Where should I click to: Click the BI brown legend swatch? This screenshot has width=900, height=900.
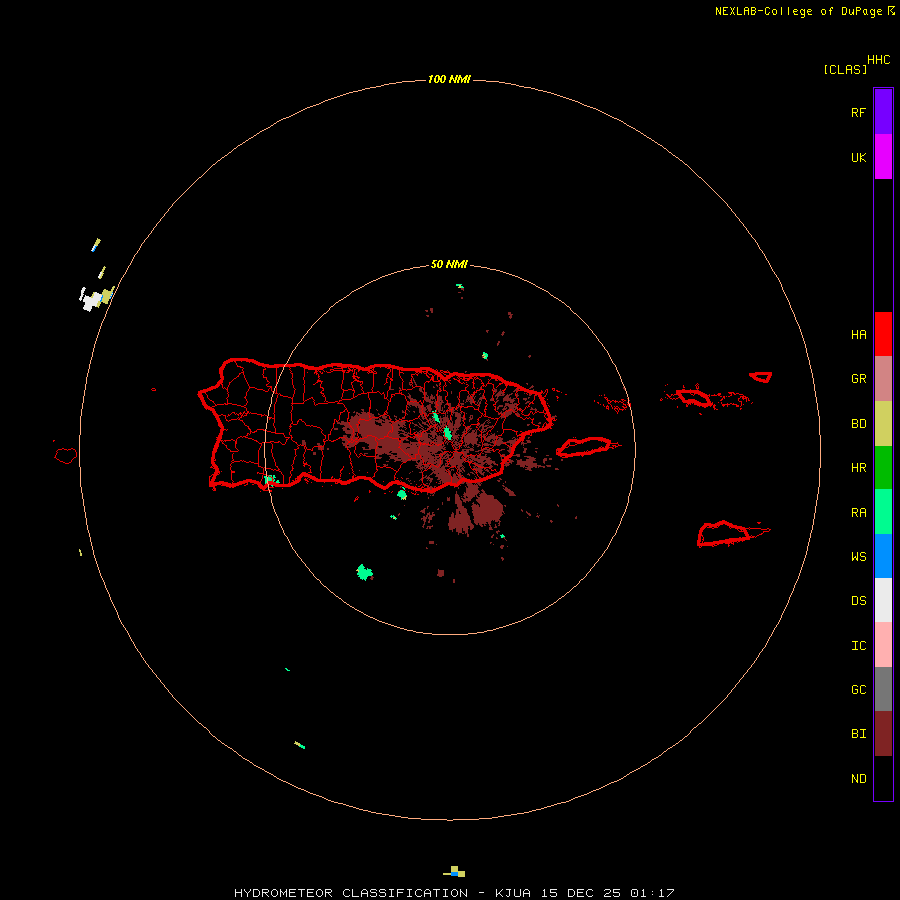(883, 734)
